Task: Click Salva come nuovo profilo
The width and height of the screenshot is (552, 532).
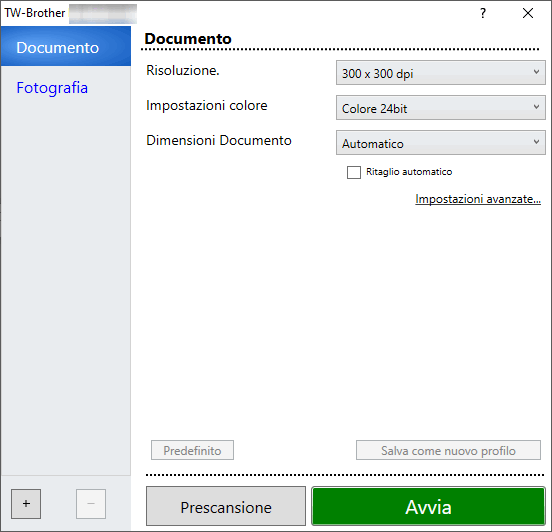Action: coord(448,450)
